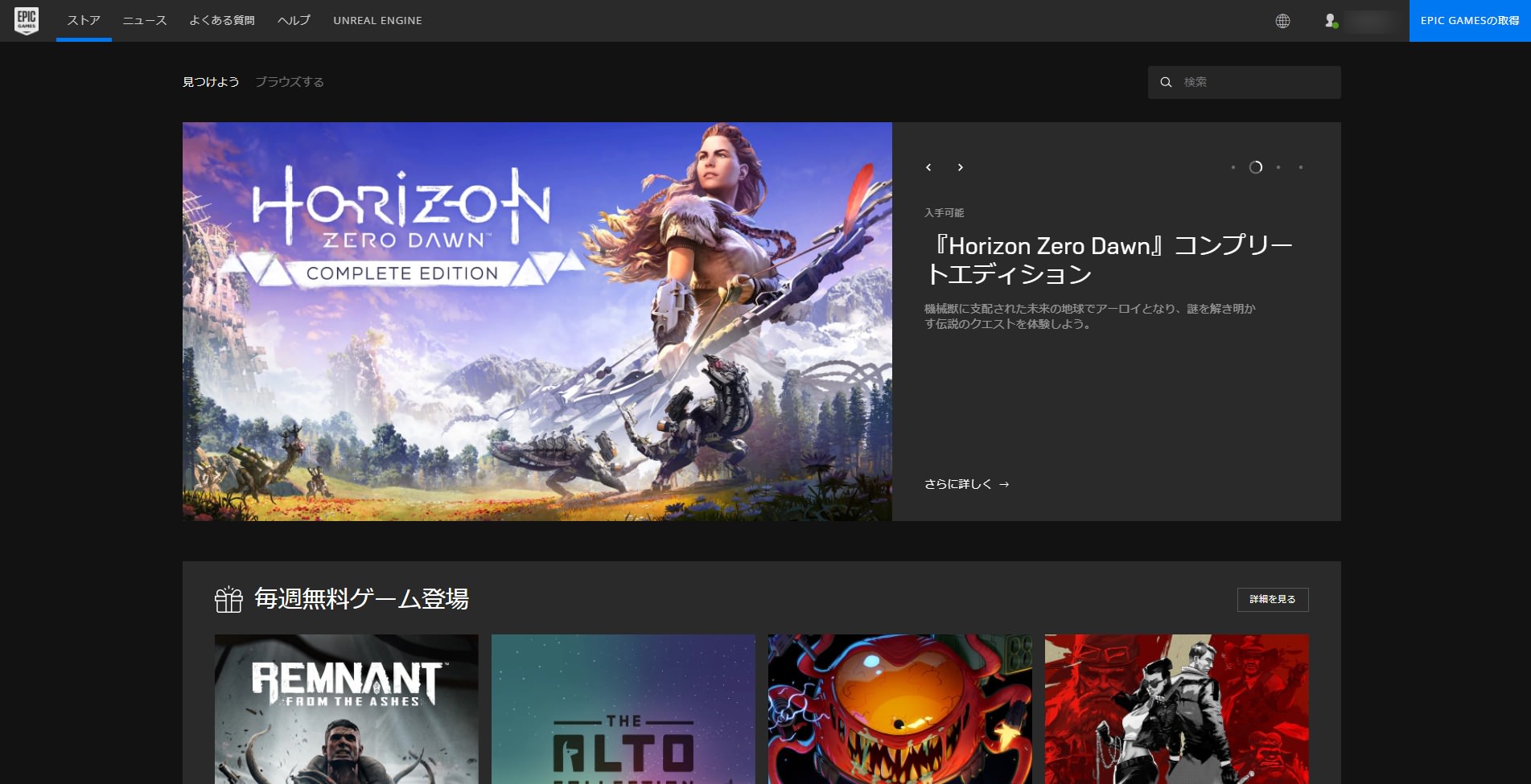Viewport: 1531px width, 784px height.
Task: Follow the さらに詳しく link
Action: (x=966, y=484)
